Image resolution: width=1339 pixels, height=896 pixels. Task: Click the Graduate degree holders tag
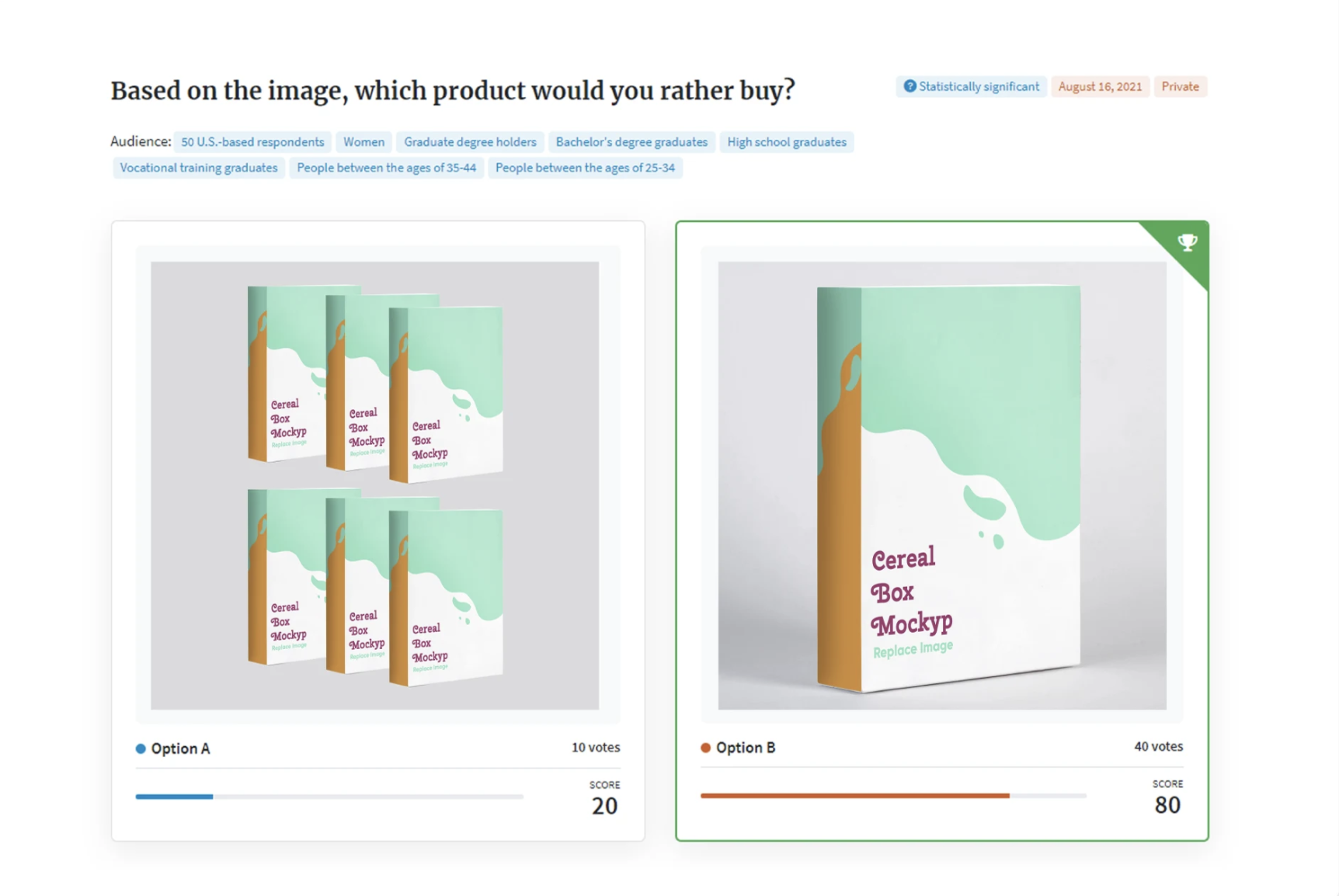coord(470,142)
